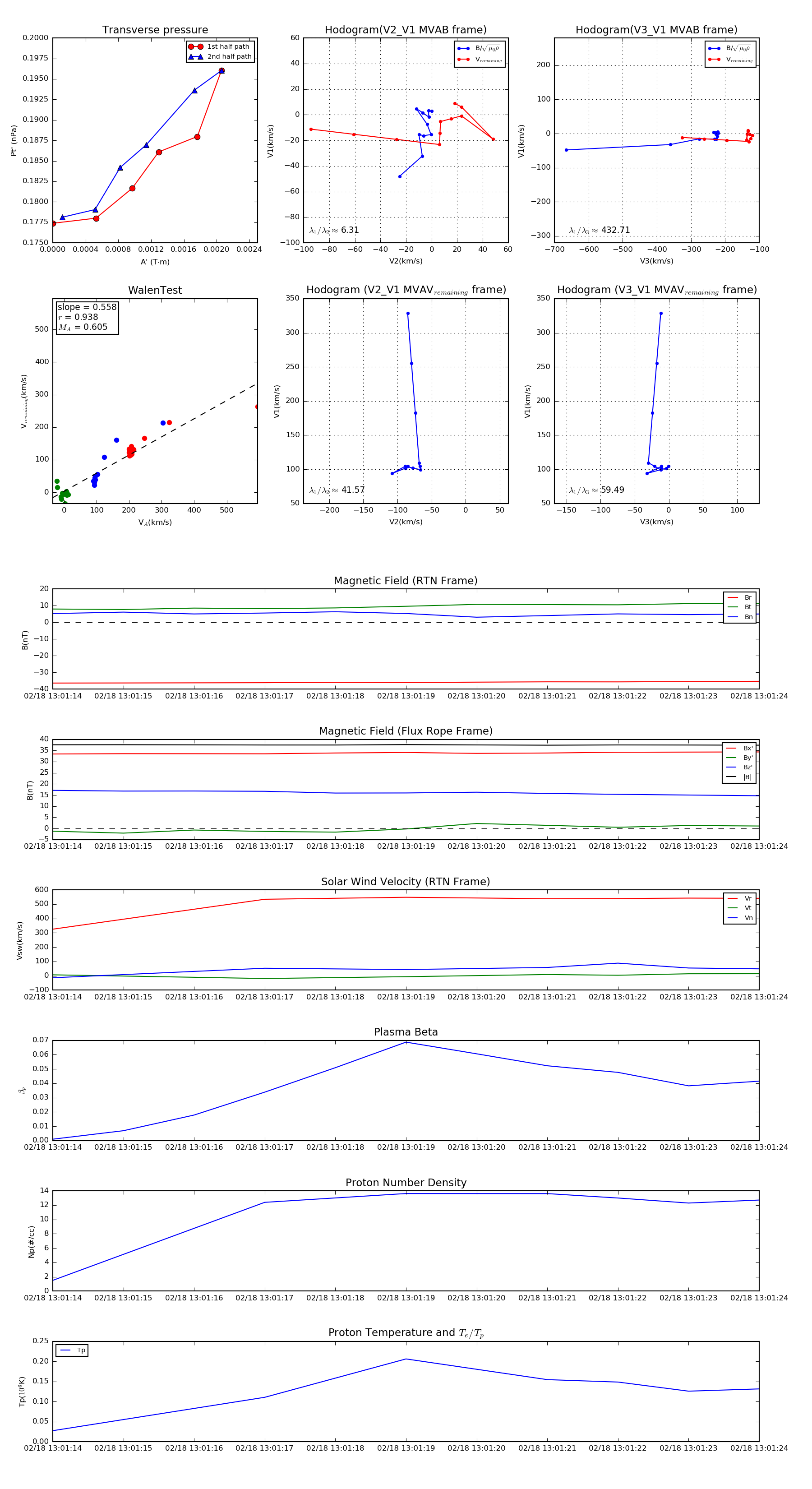The height and width of the screenshot is (1489, 812).
Task: Click the "Tp" legend entry
Action: pyautogui.click(x=72, y=1350)
